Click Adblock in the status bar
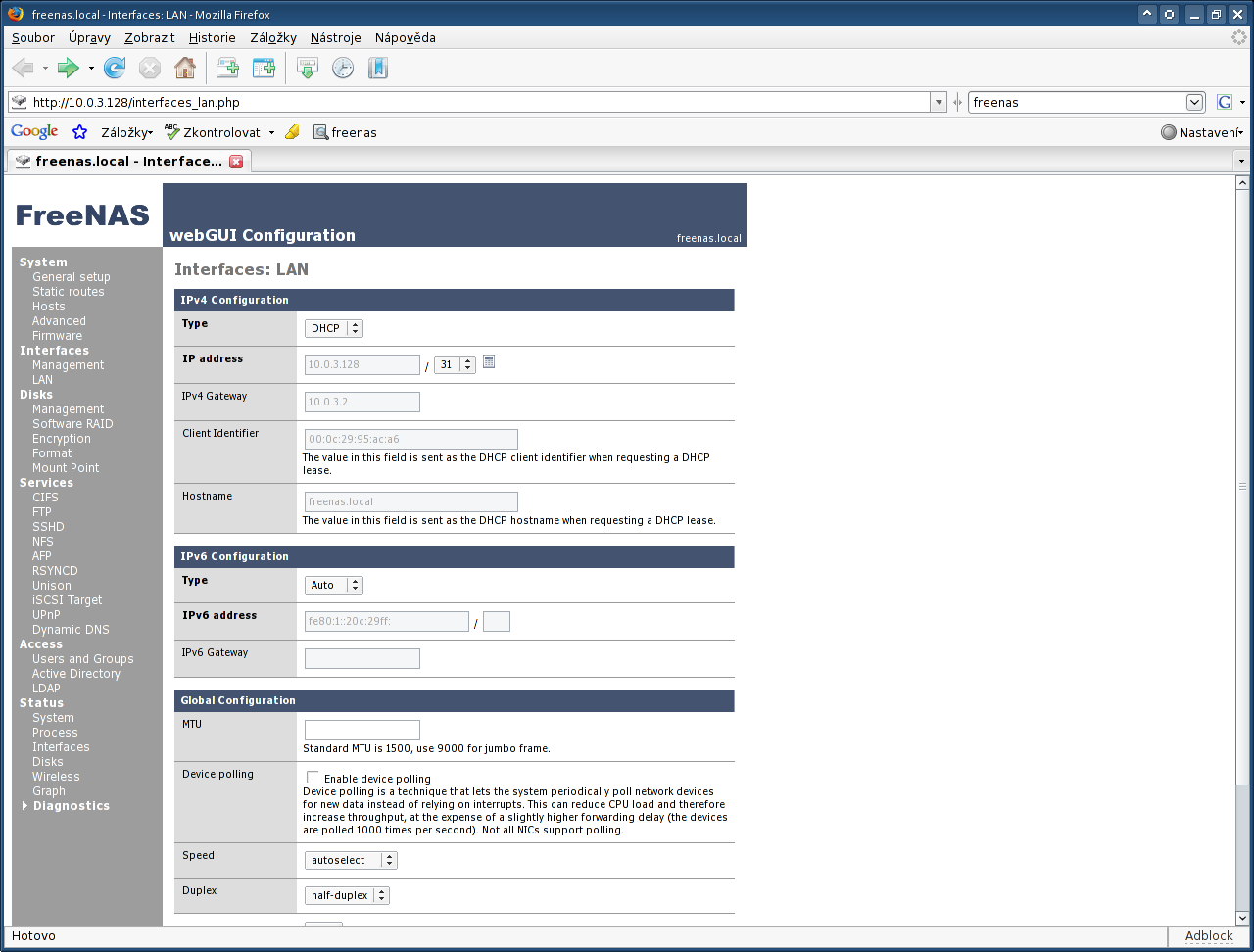The height and width of the screenshot is (952, 1254). point(1209,936)
